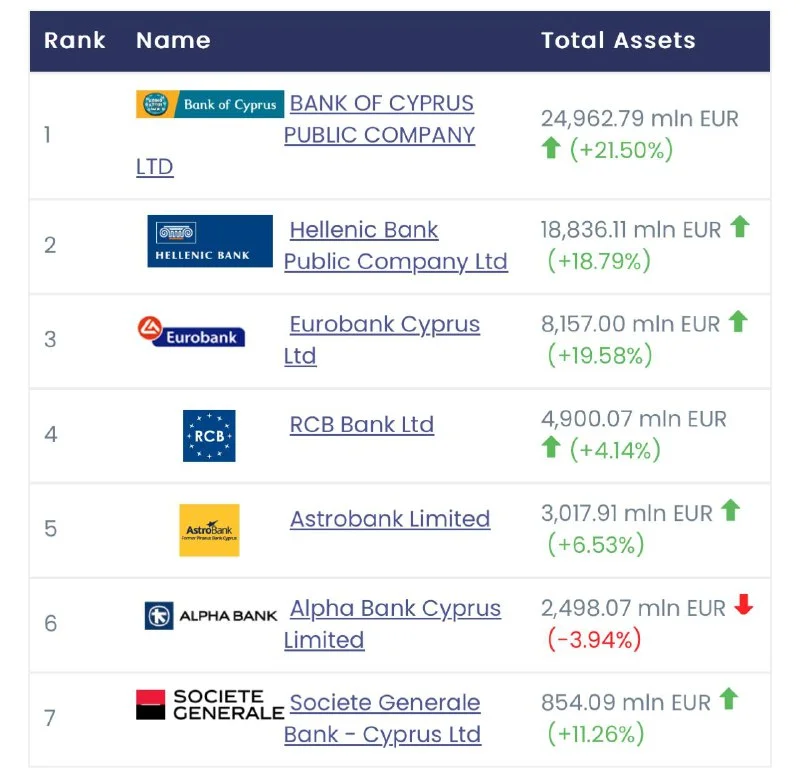Click the RCB Bank logo

(209, 436)
